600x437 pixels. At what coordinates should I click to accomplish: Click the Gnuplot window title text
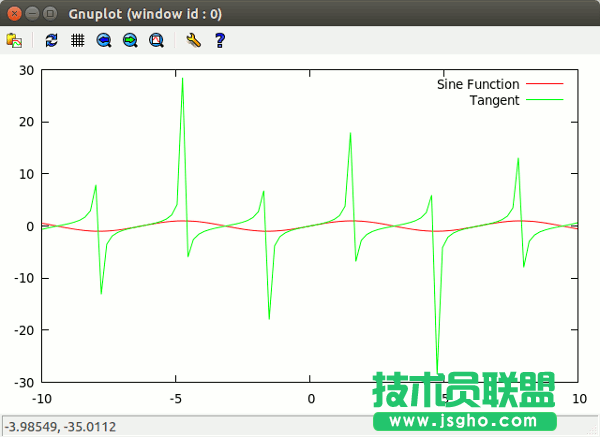click(145, 13)
